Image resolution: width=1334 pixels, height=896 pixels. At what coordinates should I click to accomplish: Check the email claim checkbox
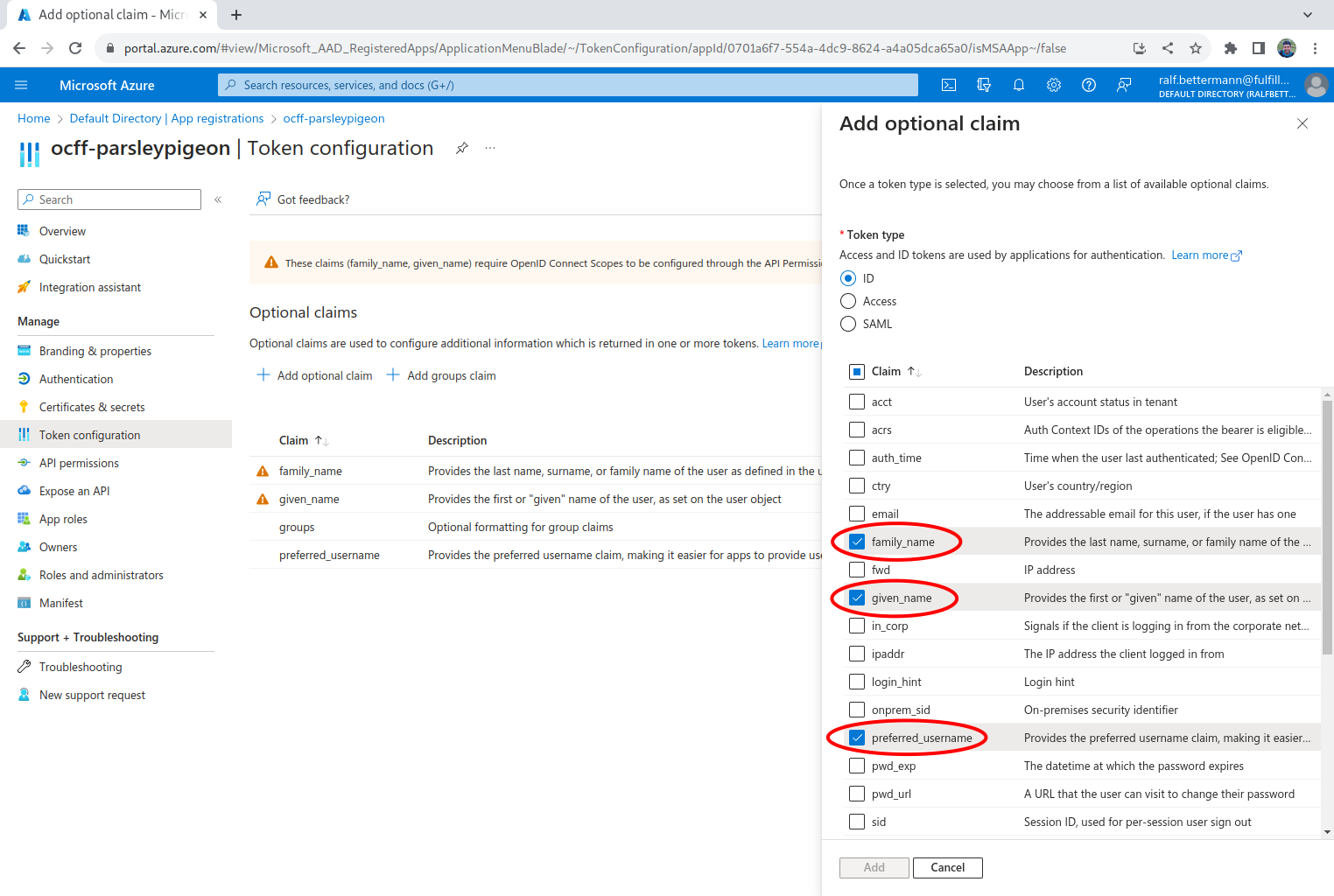857,514
